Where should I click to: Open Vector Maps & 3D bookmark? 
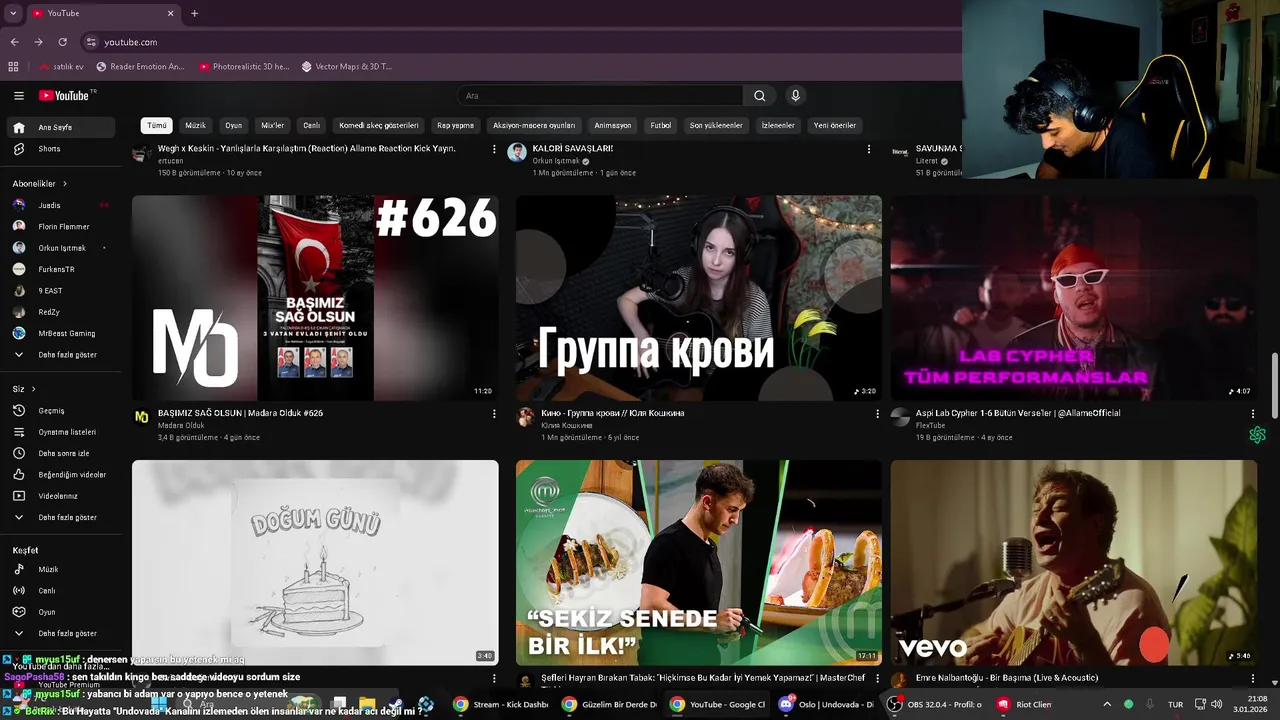point(346,67)
